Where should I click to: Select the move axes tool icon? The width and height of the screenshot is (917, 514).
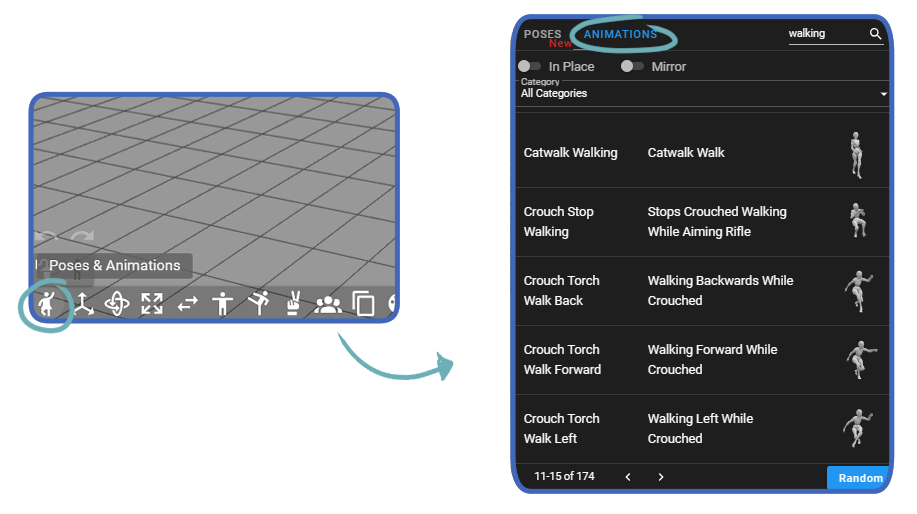83,303
